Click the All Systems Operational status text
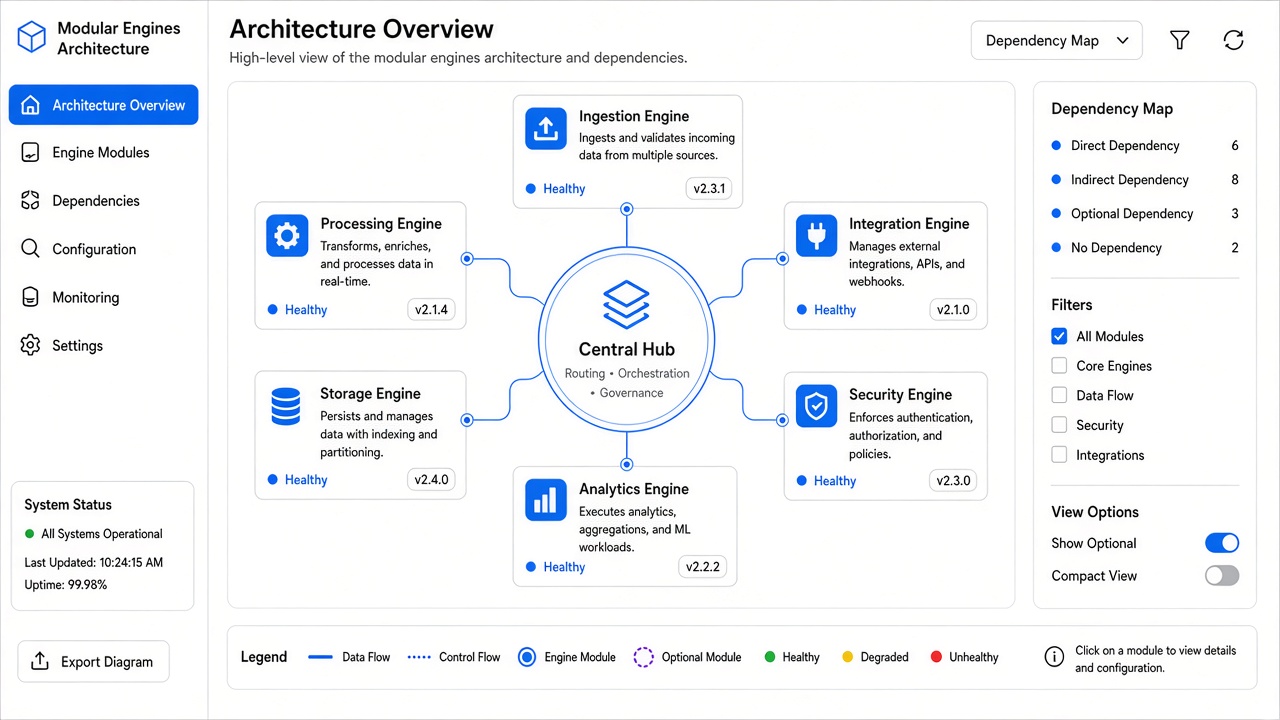Viewport: 1280px width, 720px height. (102, 534)
